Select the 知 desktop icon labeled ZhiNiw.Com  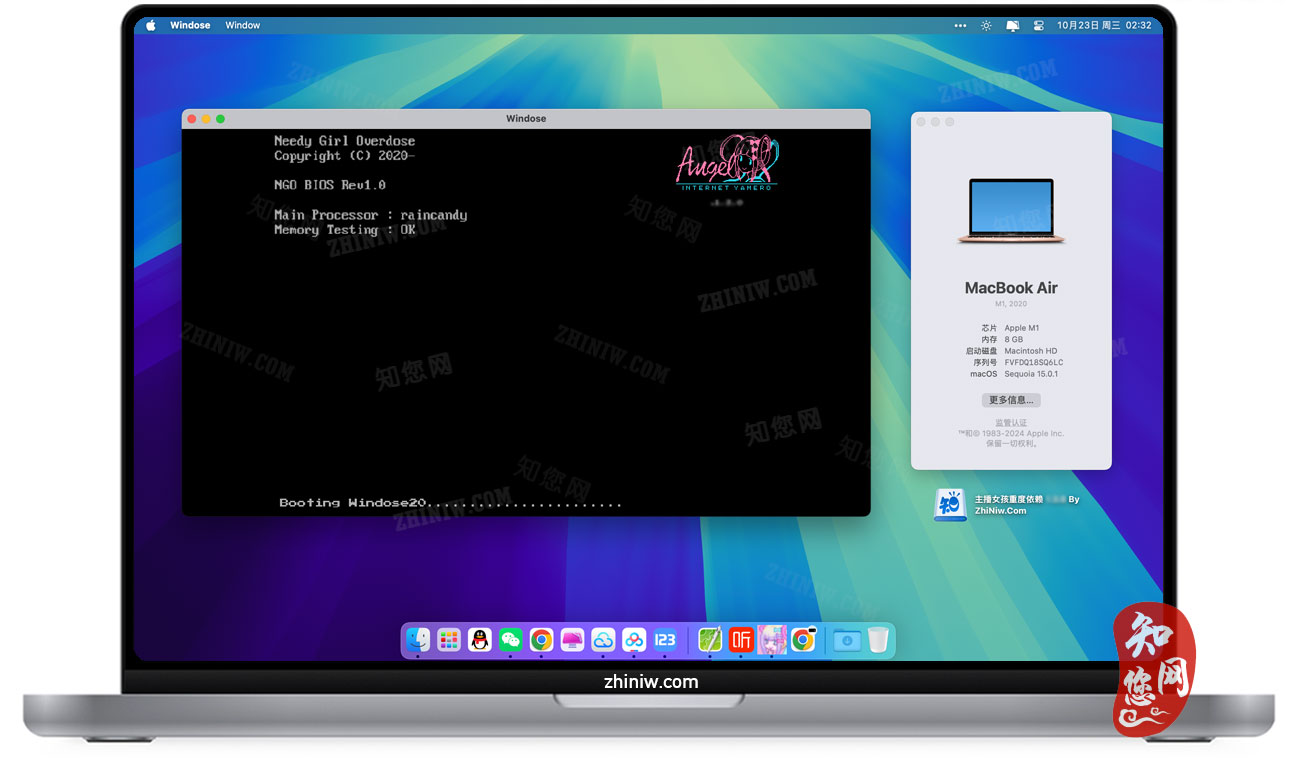point(950,505)
